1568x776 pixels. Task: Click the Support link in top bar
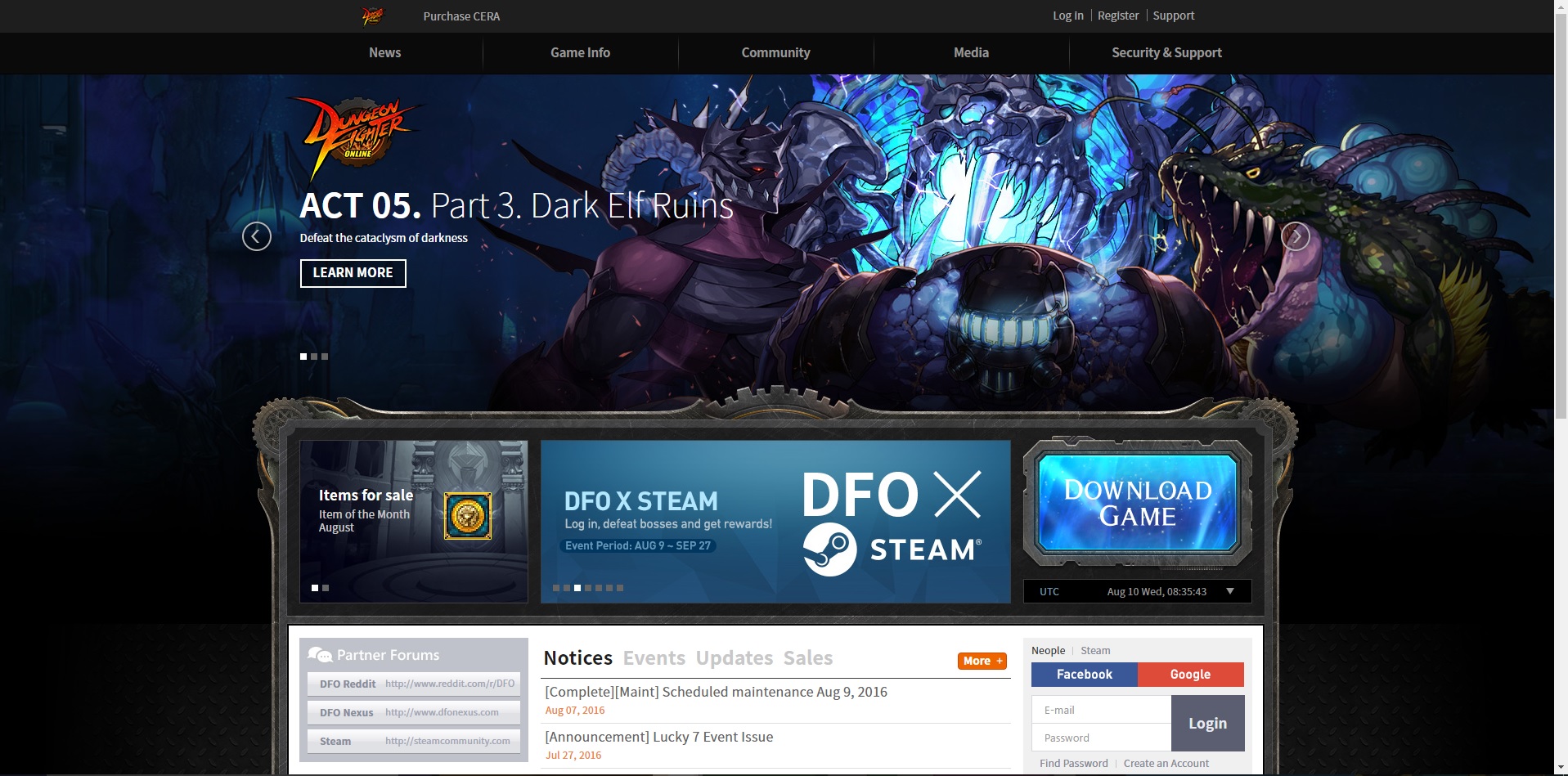1174,16
